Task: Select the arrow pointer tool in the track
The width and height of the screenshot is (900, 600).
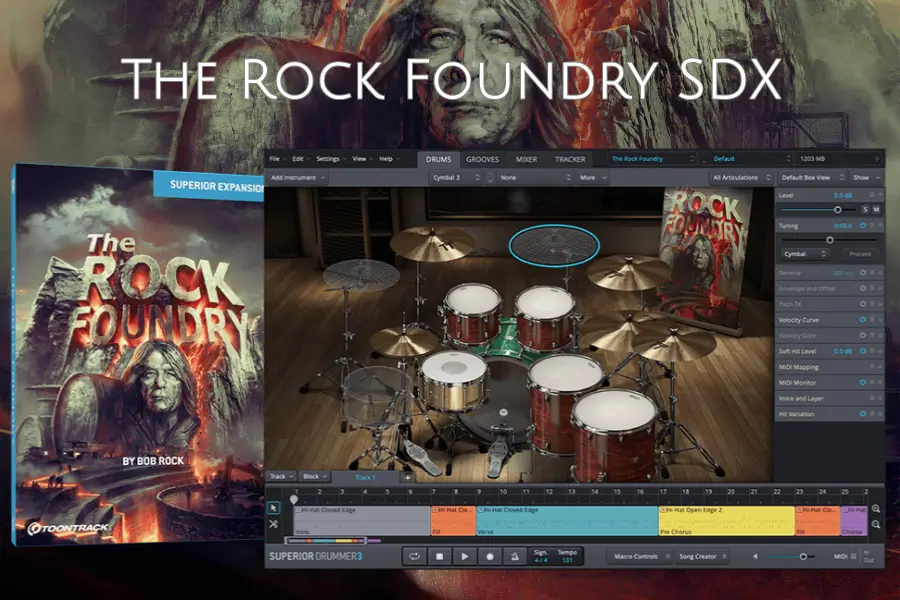Action: [273, 508]
